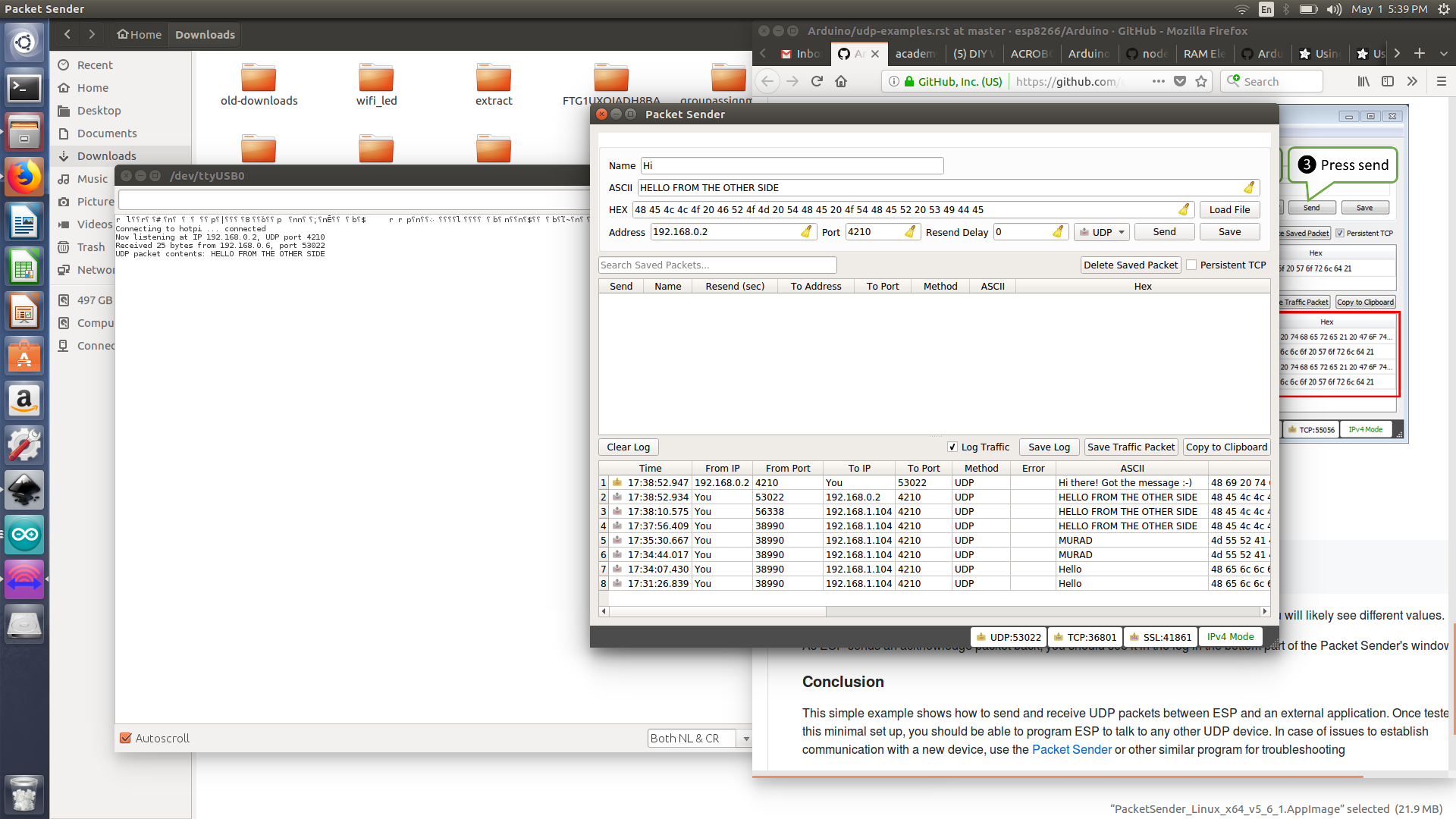1456x819 pixels.
Task: Click the Save Log button
Action: click(1049, 447)
